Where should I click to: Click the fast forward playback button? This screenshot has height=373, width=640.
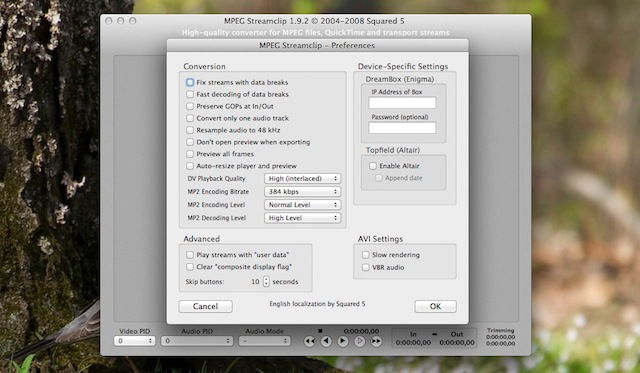tap(376, 341)
